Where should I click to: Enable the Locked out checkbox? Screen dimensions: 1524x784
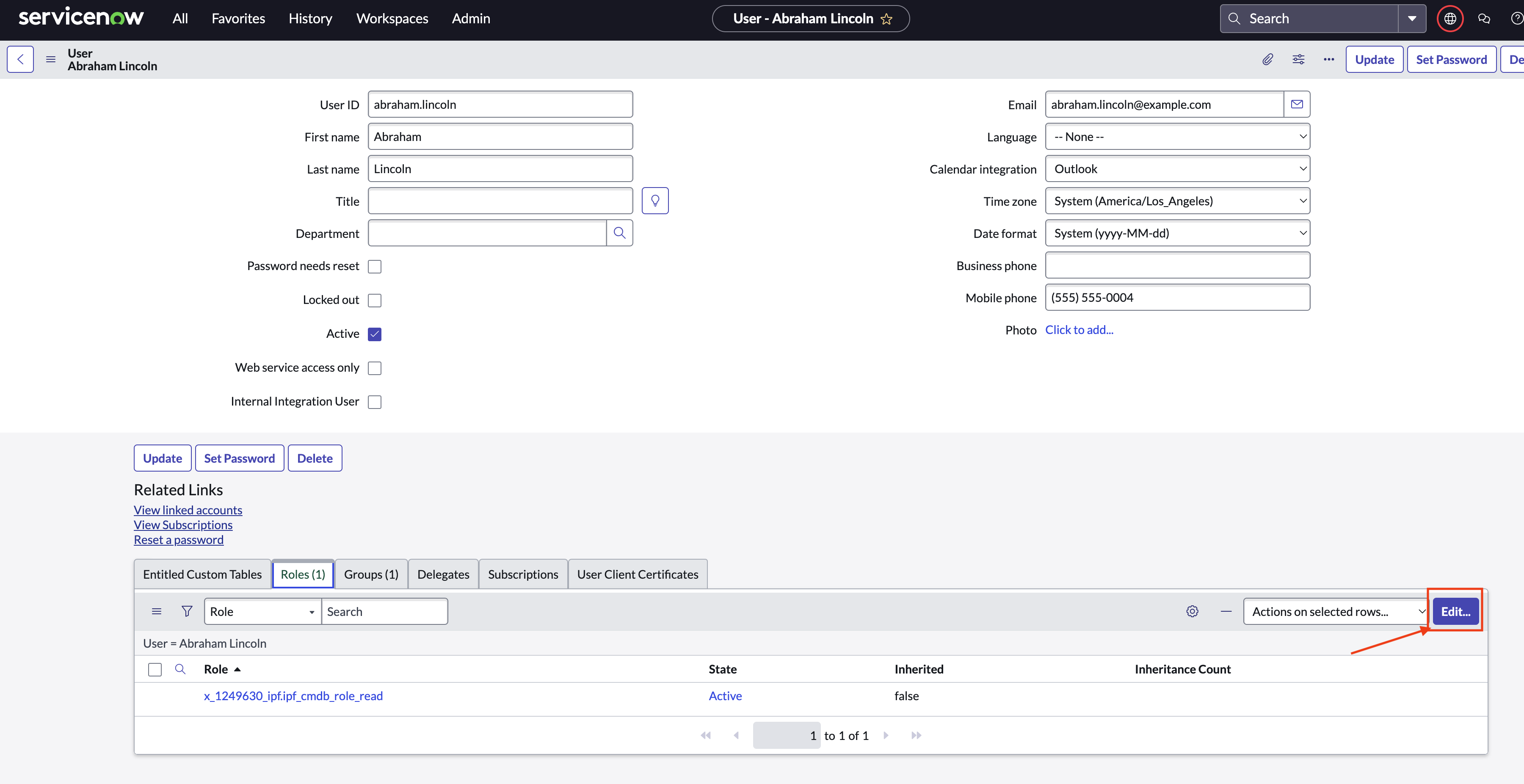tap(375, 301)
